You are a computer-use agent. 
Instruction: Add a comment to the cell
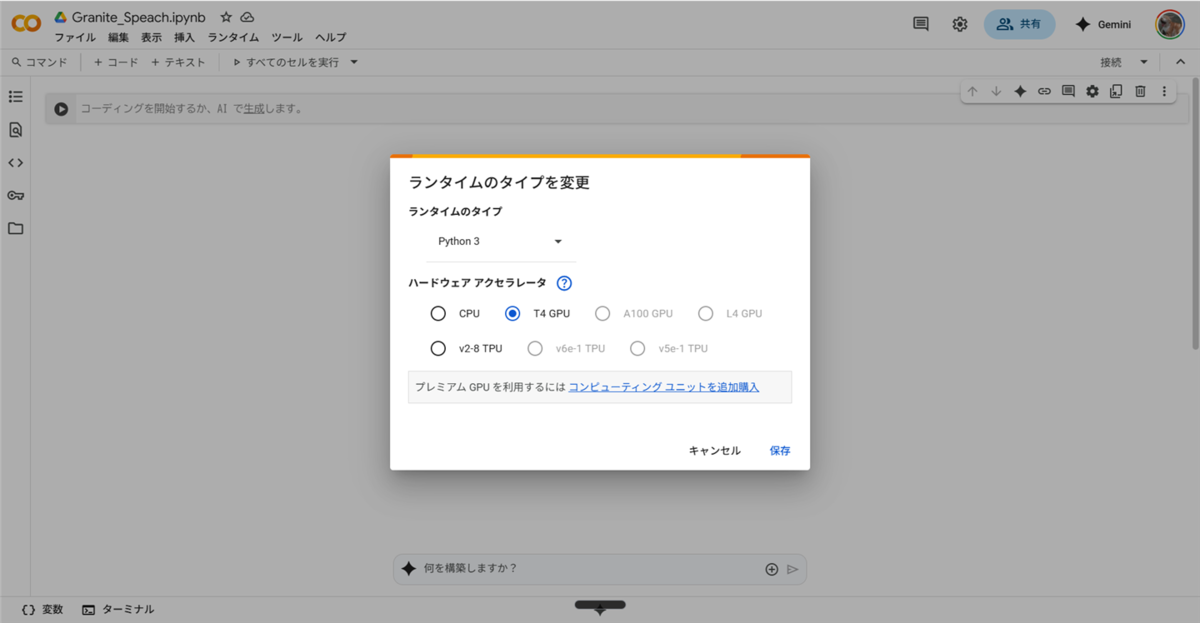point(1067,90)
